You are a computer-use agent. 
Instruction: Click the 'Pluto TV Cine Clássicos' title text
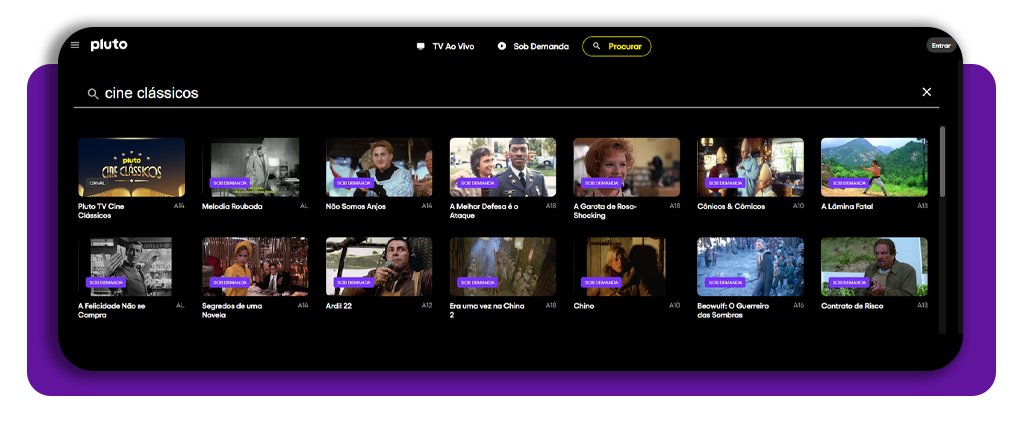(101, 211)
